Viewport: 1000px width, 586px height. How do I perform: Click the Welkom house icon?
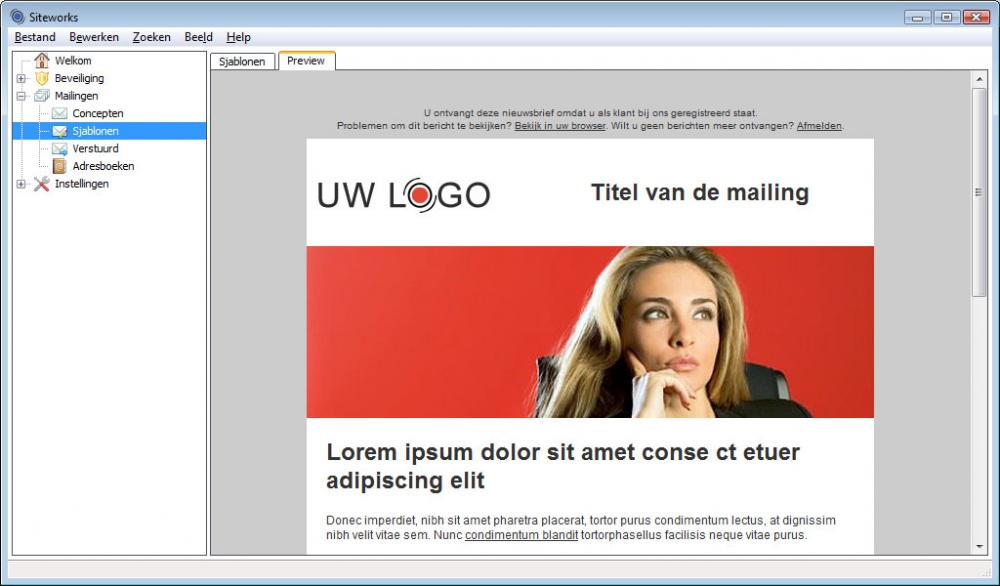[41, 61]
